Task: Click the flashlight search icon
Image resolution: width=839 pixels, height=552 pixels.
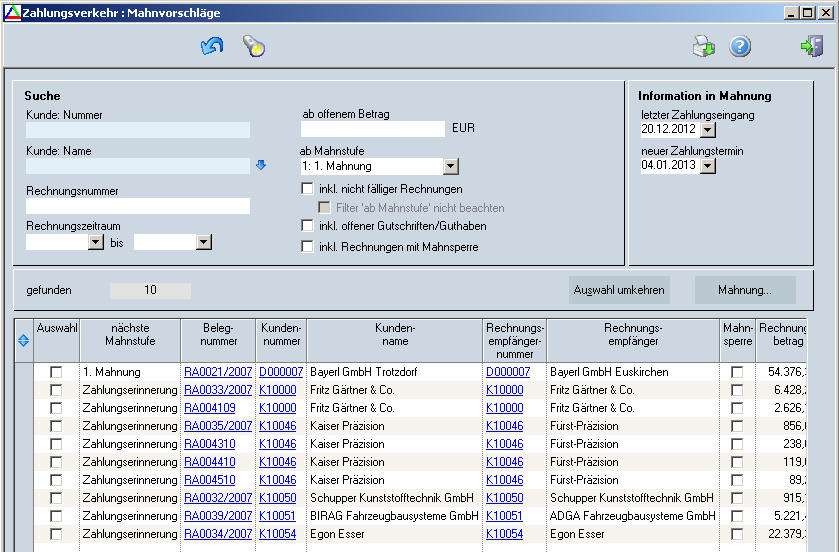Action: [254, 46]
